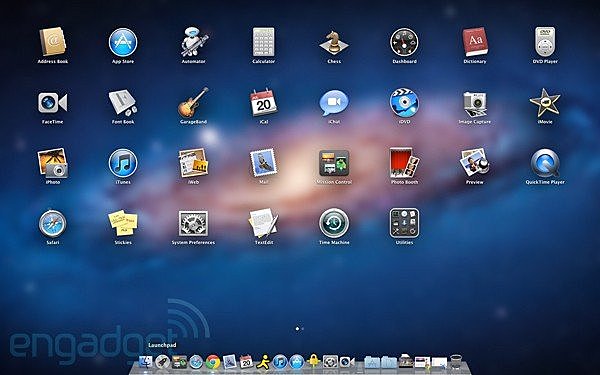Launch Google Chrome from the Dock
The image size is (600, 375).
(x=213, y=362)
